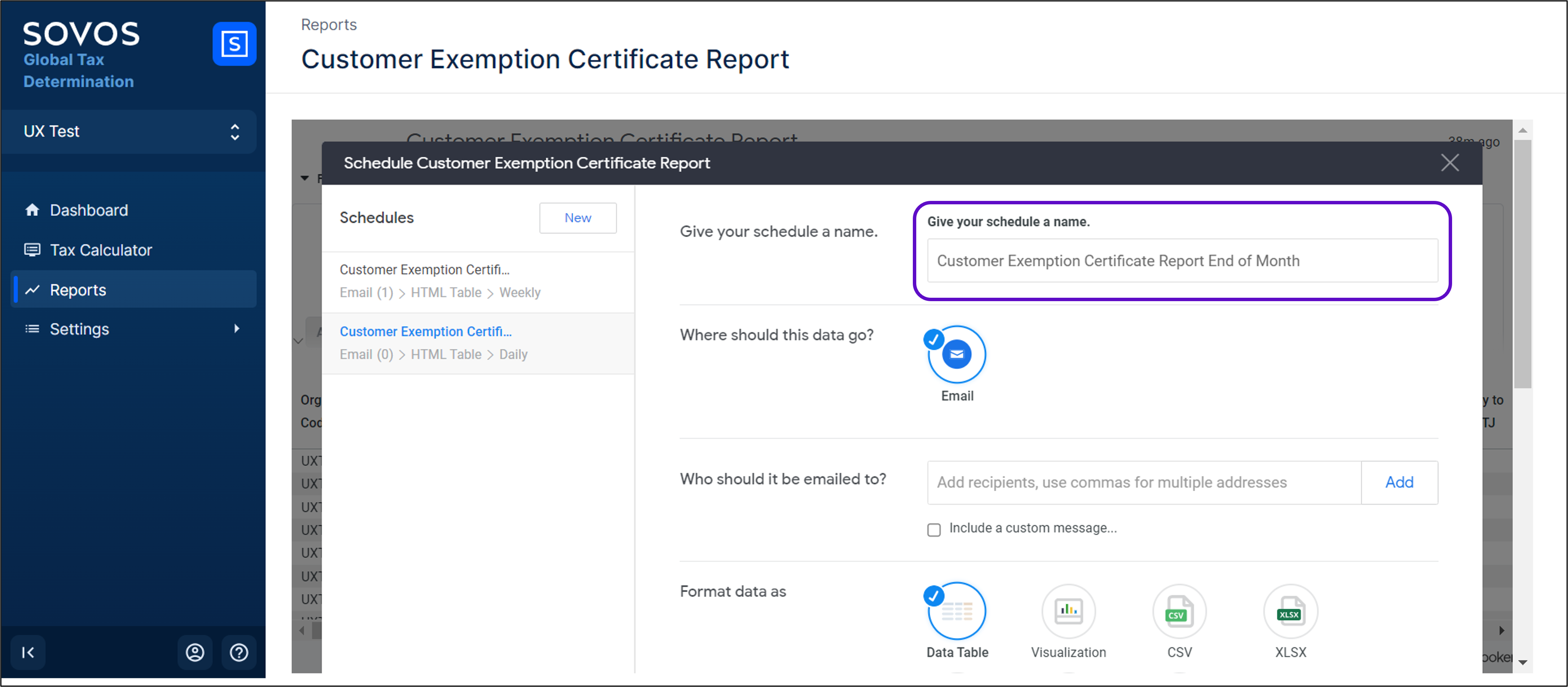Open the help question mark icon
Viewport: 1568px width, 687px height.
pyautogui.click(x=239, y=652)
